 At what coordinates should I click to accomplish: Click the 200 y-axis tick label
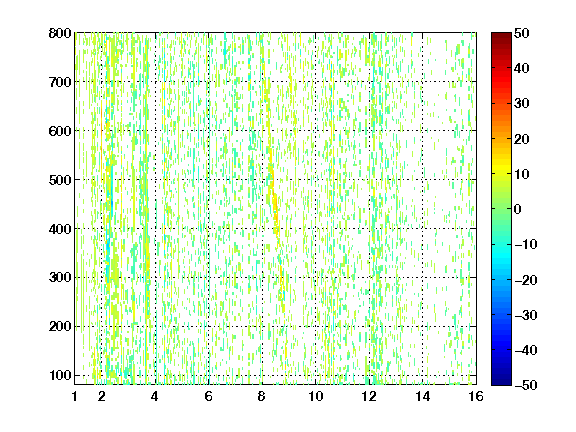[x=60, y=327]
